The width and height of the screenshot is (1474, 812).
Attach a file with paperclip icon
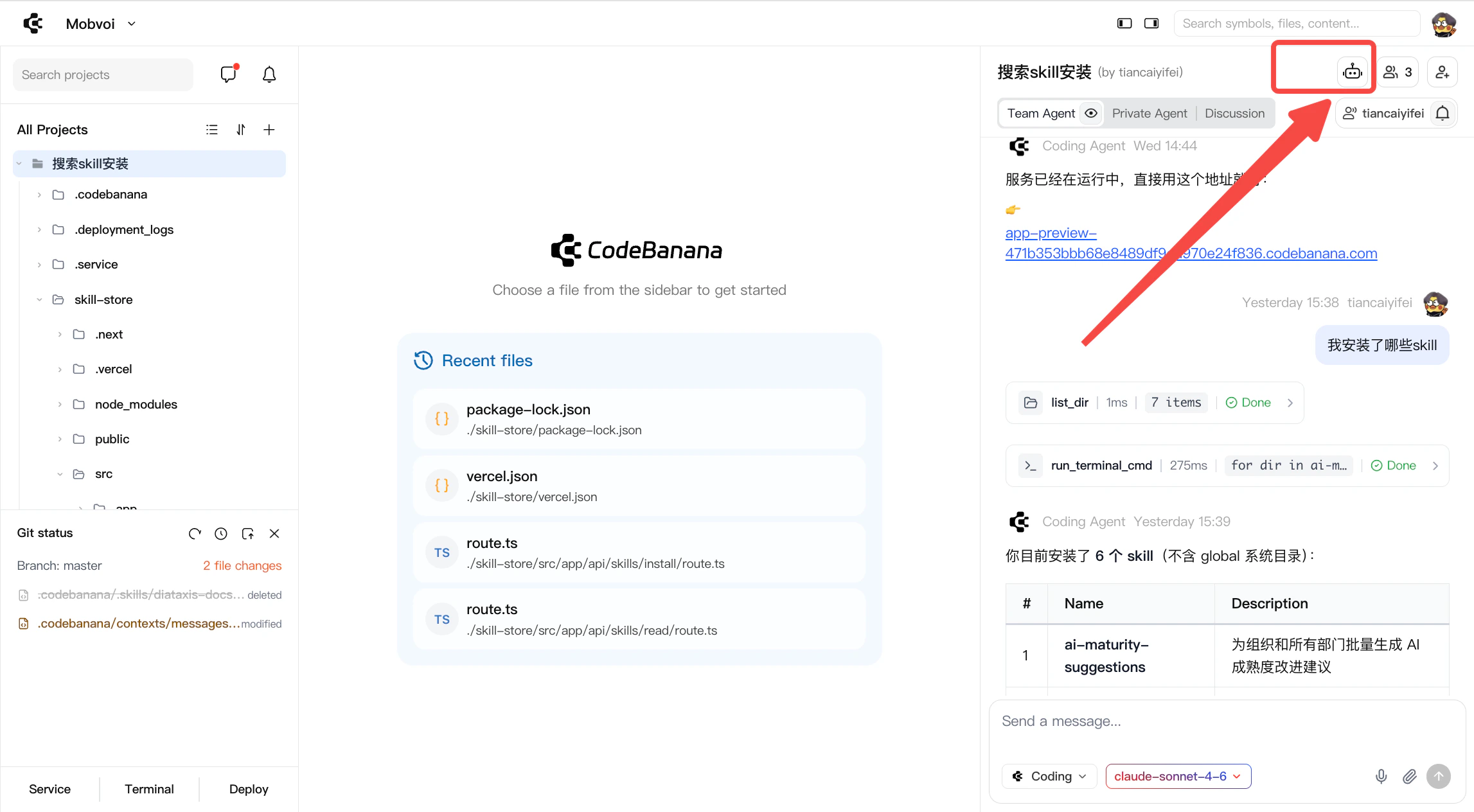point(1409,776)
